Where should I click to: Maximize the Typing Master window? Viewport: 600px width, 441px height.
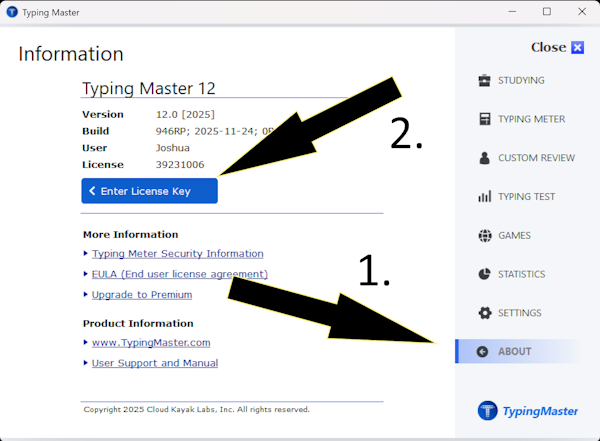(x=547, y=11)
